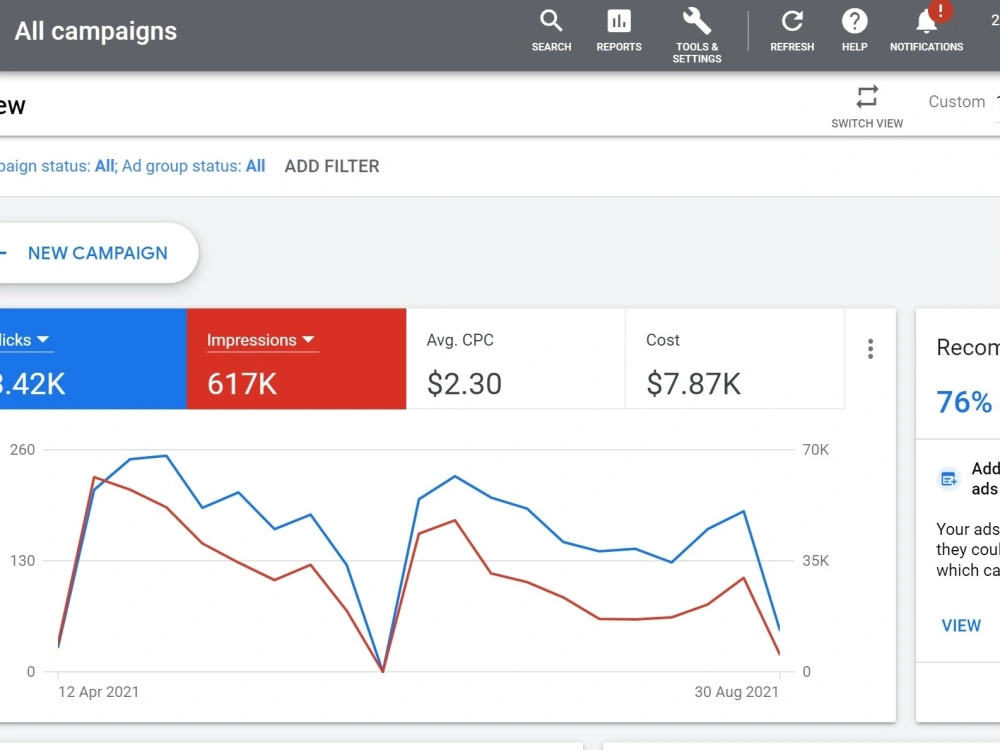Click the 617K impressions value
This screenshot has width=1000, height=750.
click(242, 384)
